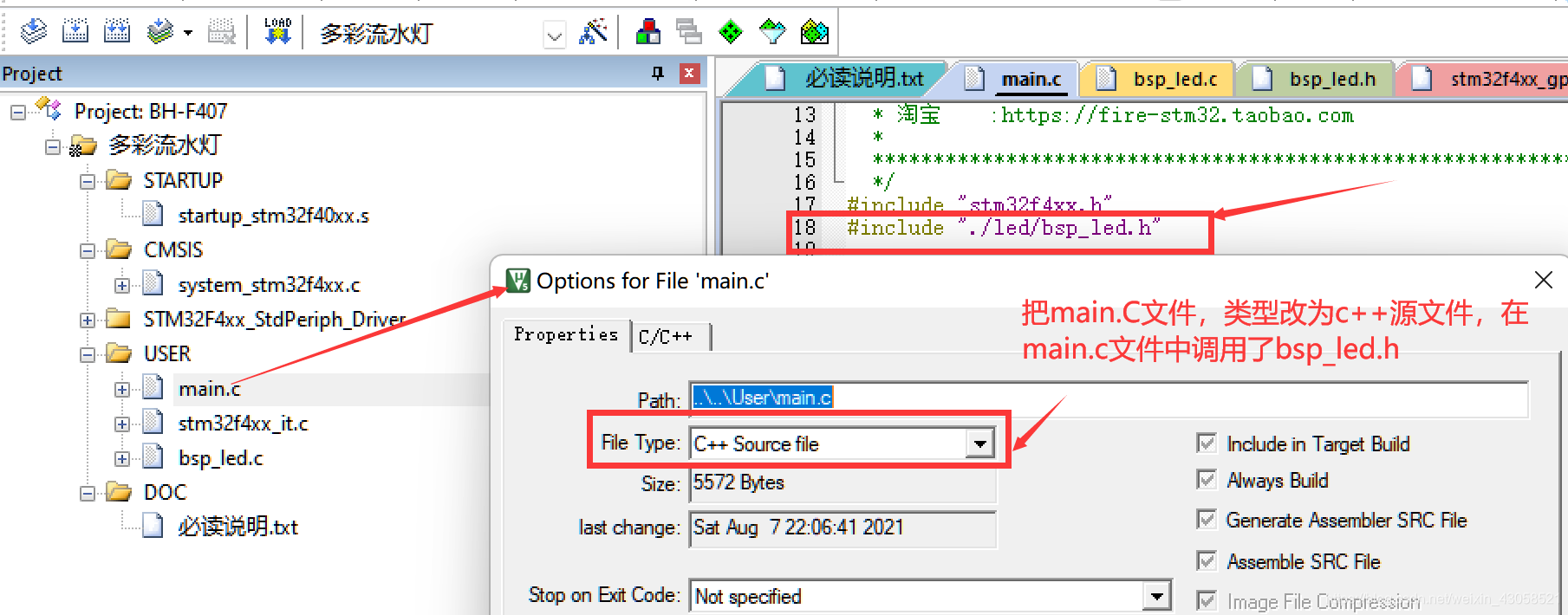Expand the STM32F4xx_StdPeriph_Driver group
1568x615 pixels.
(88, 320)
